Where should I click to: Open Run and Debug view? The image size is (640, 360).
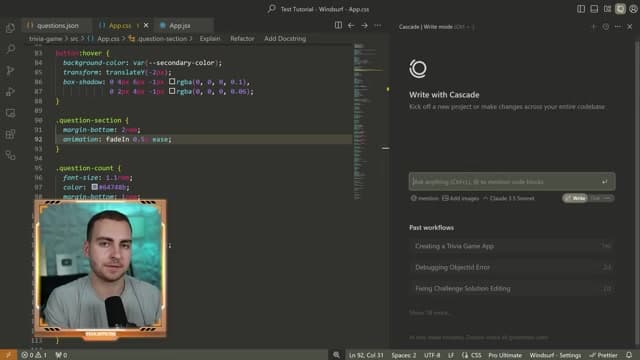11,91
